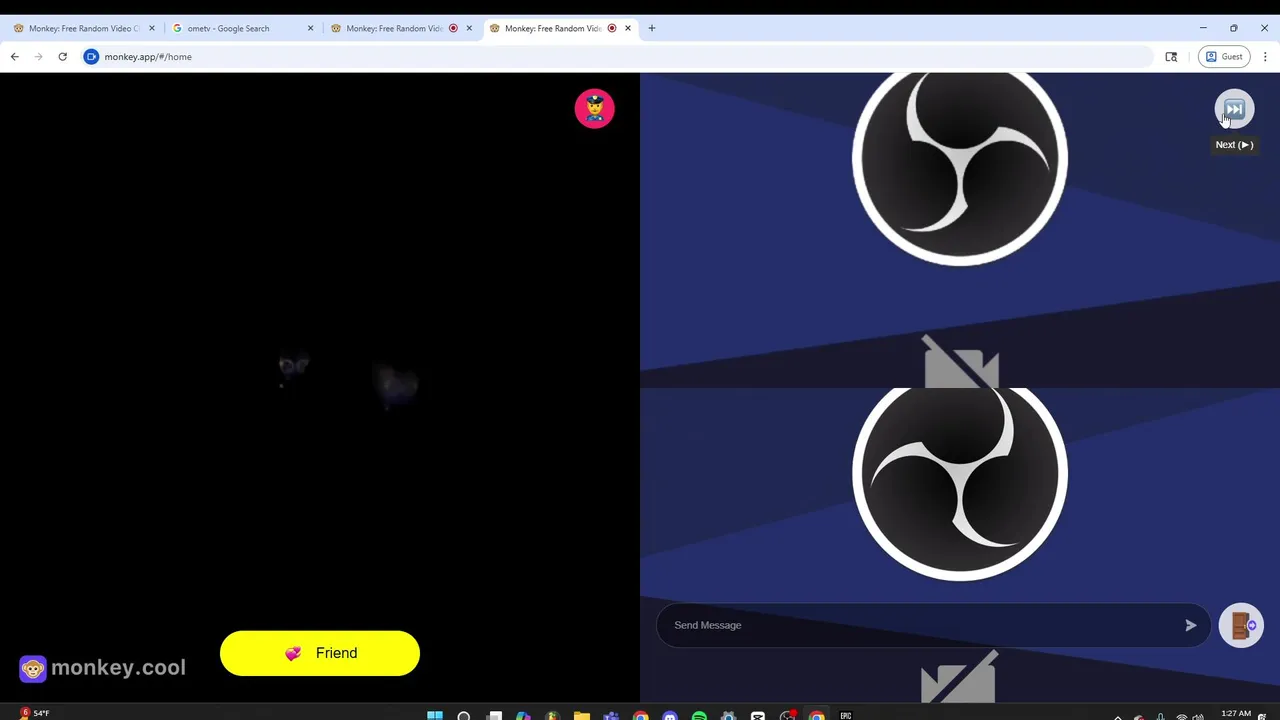This screenshot has width=1280, height=720.
Task: Click the send message arrow icon
Action: (x=1190, y=625)
